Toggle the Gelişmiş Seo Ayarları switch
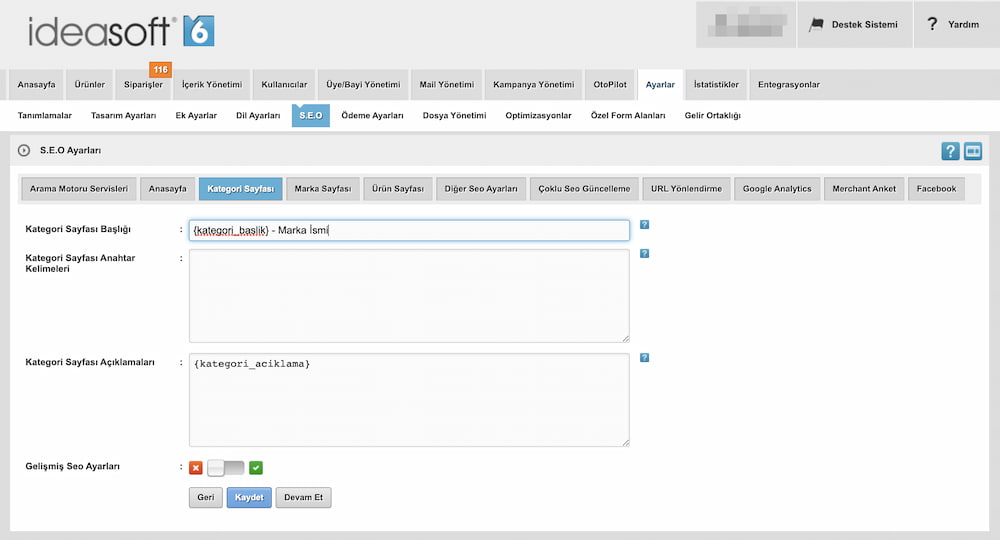1000x540 pixels. click(x=225, y=467)
